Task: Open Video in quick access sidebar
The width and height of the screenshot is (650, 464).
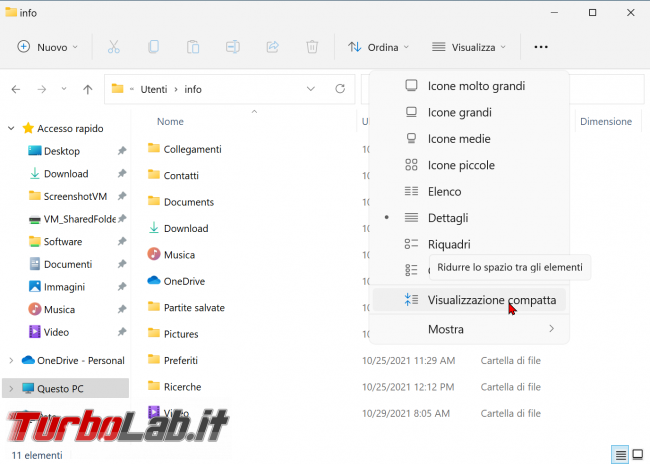Action: [56, 332]
